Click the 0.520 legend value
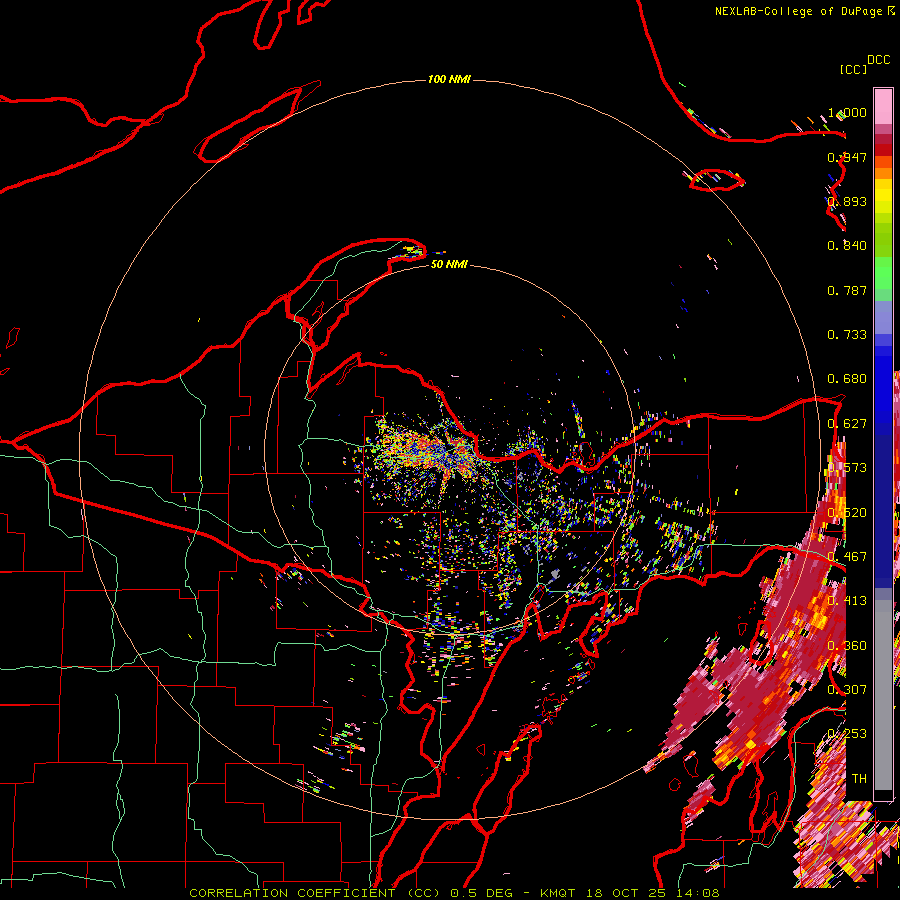 click(x=847, y=513)
